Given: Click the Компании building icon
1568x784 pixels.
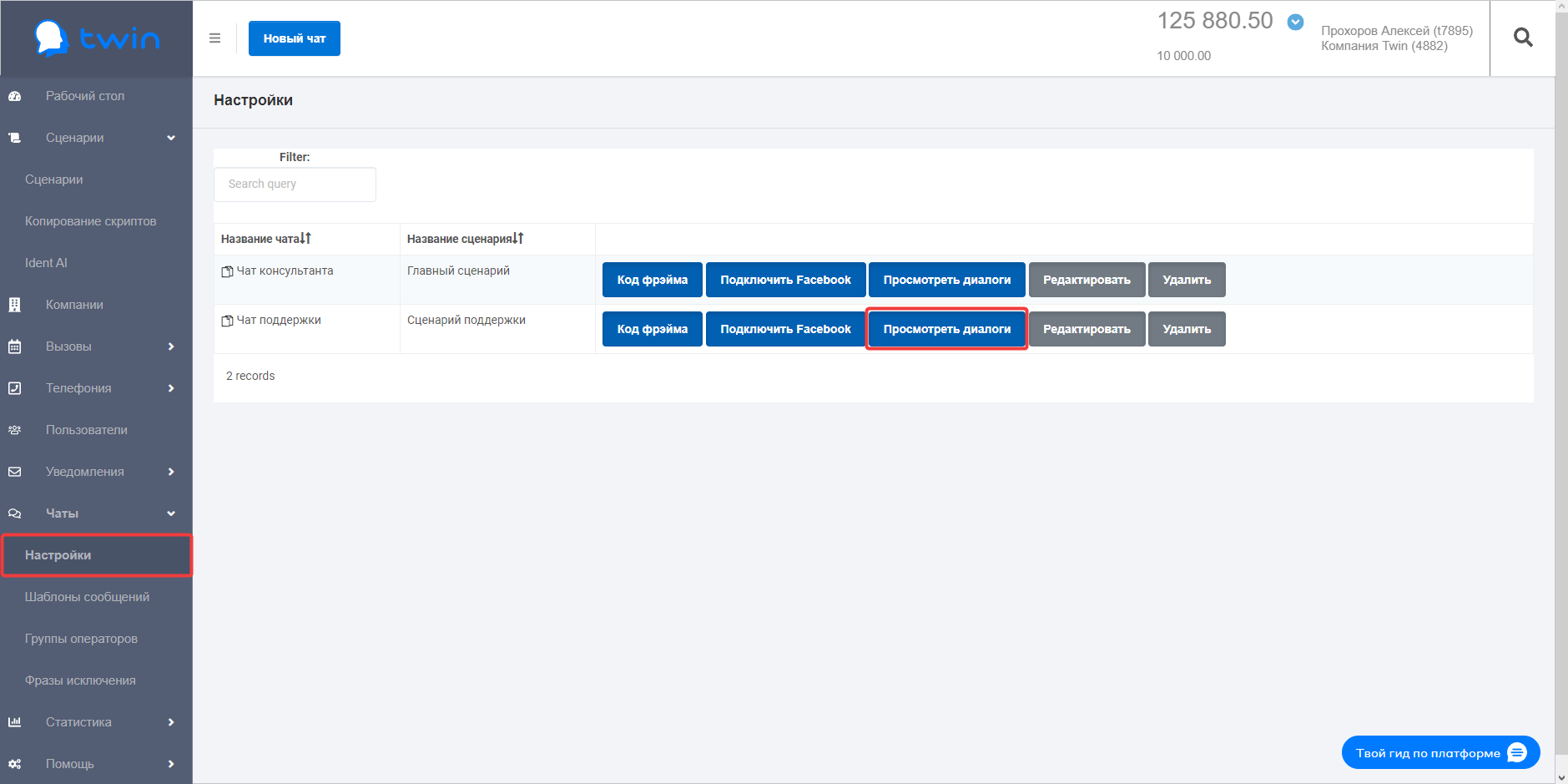Looking at the screenshot, I should click(x=14, y=305).
